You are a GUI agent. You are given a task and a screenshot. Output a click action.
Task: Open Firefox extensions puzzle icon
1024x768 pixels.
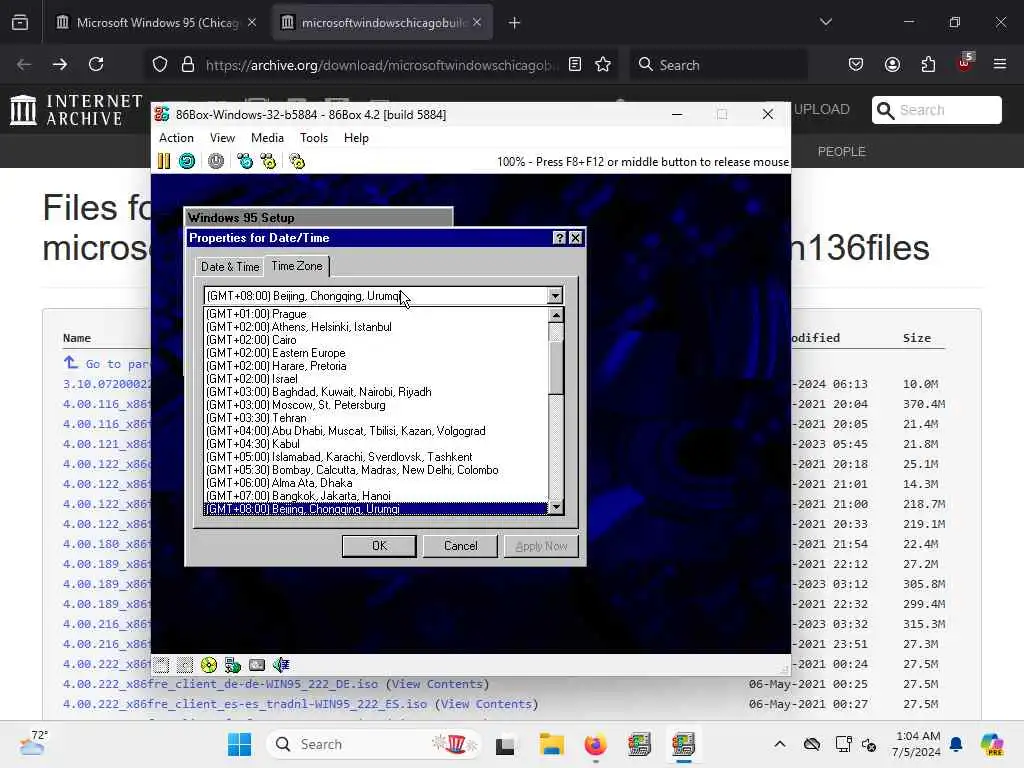(928, 65)
